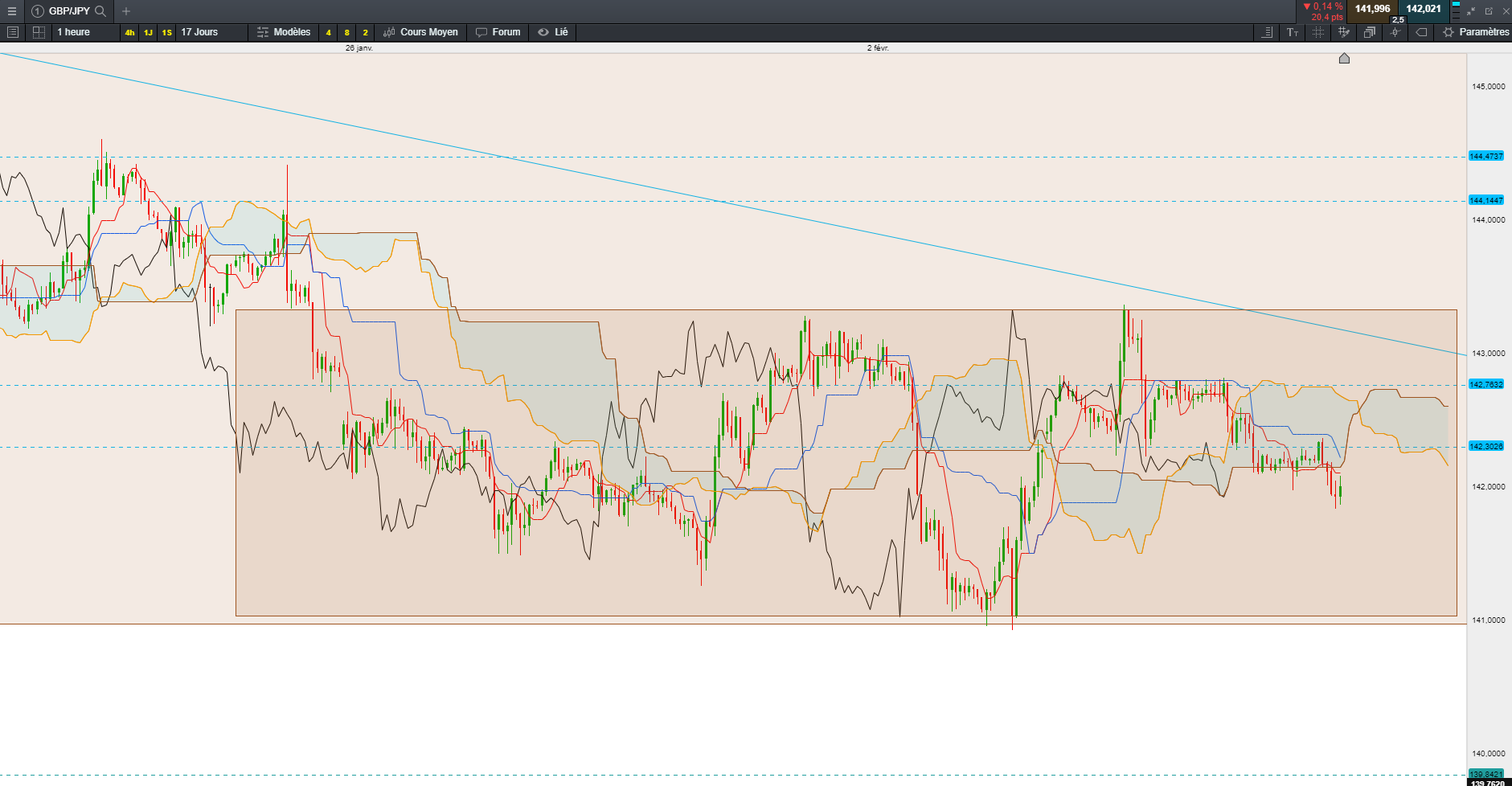Open the 17 Jours history range dropdown
This screenshot has width=1512, height=786.
tap(211, 32)
